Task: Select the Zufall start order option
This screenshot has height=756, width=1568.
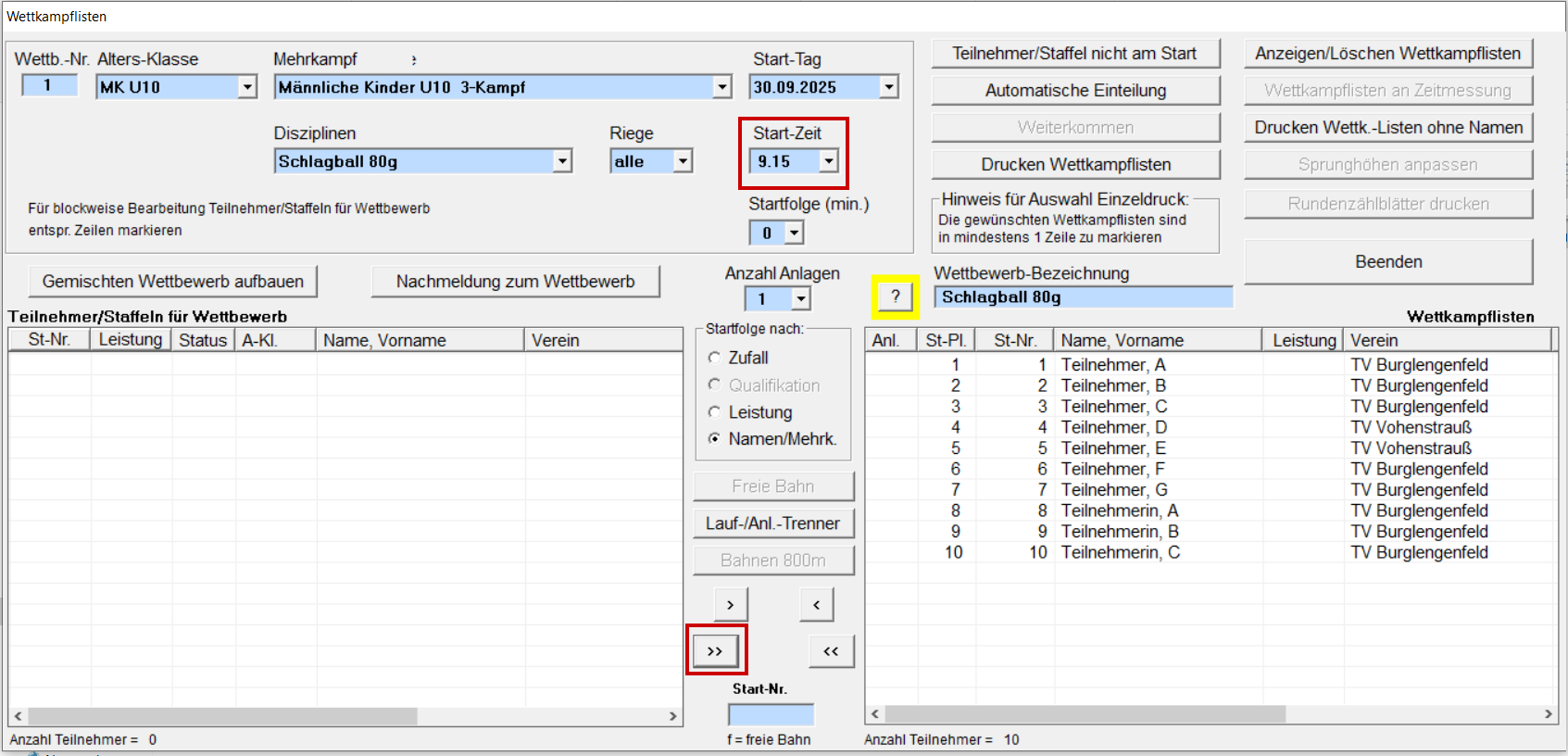Action: click(x=714, y=358)
